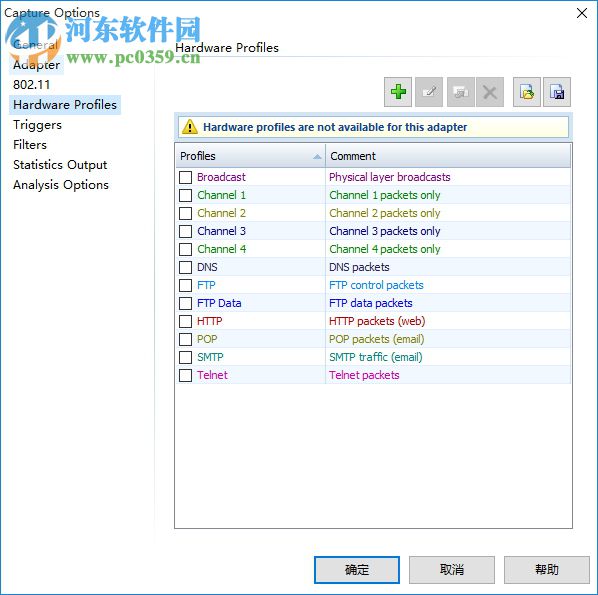Open the General options page
Image resolution: width=598 pixels, height=595 pixels.
35,45
